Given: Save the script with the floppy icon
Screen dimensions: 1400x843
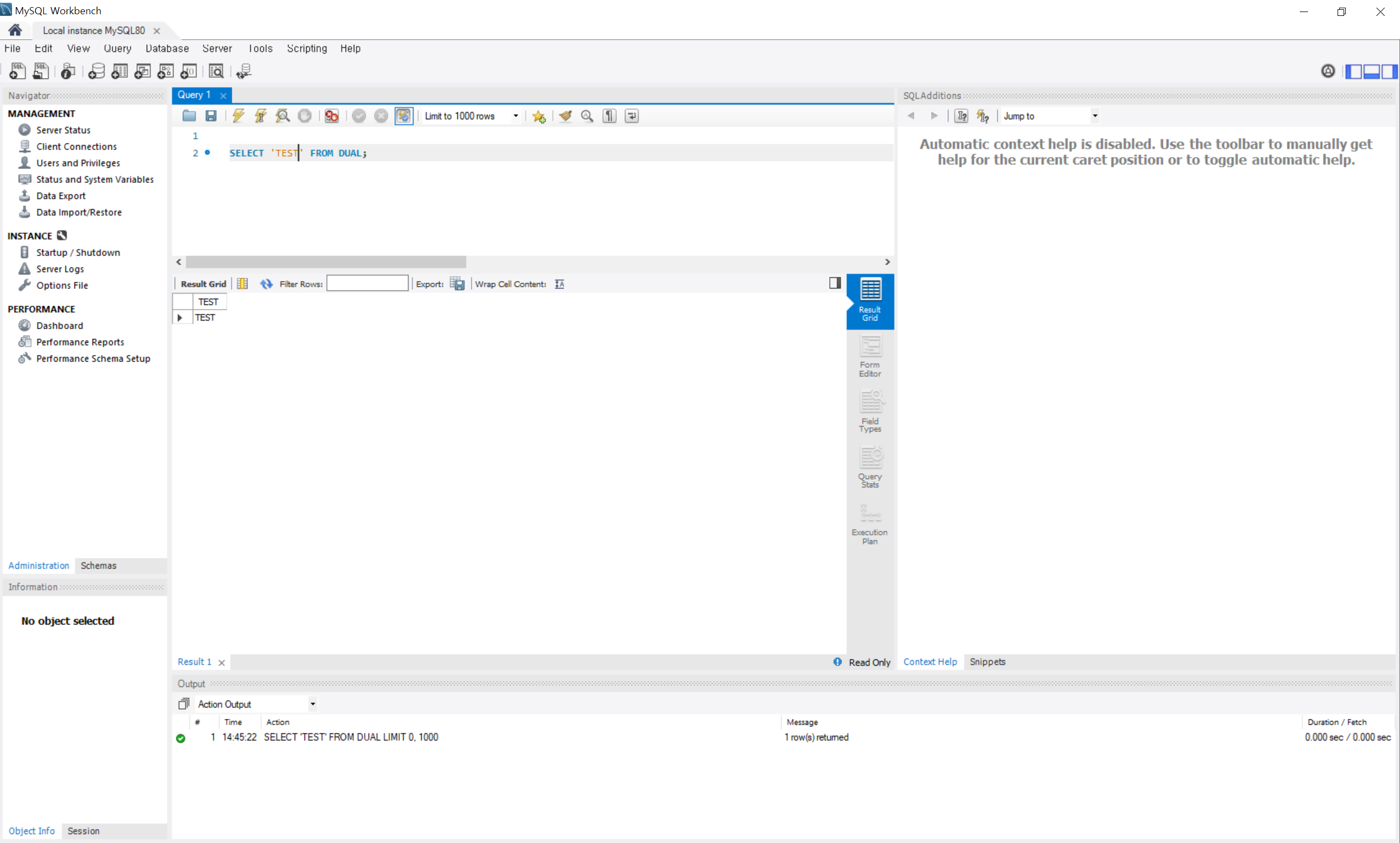Looking at the screenshot, I should [211, 116].
